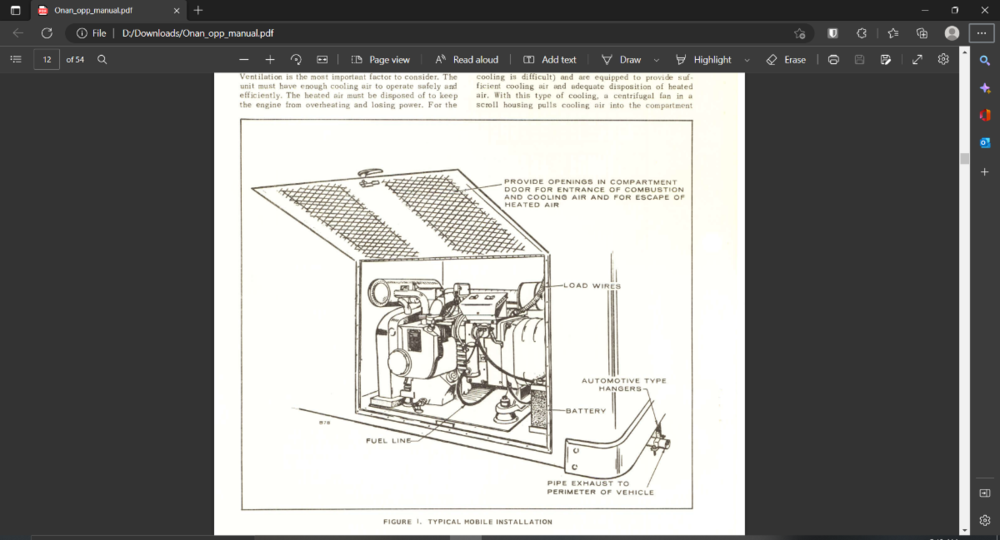The image size is (1000, 540).
Task: Open PDF settings gear in toolbar
Action: point(943,60)
